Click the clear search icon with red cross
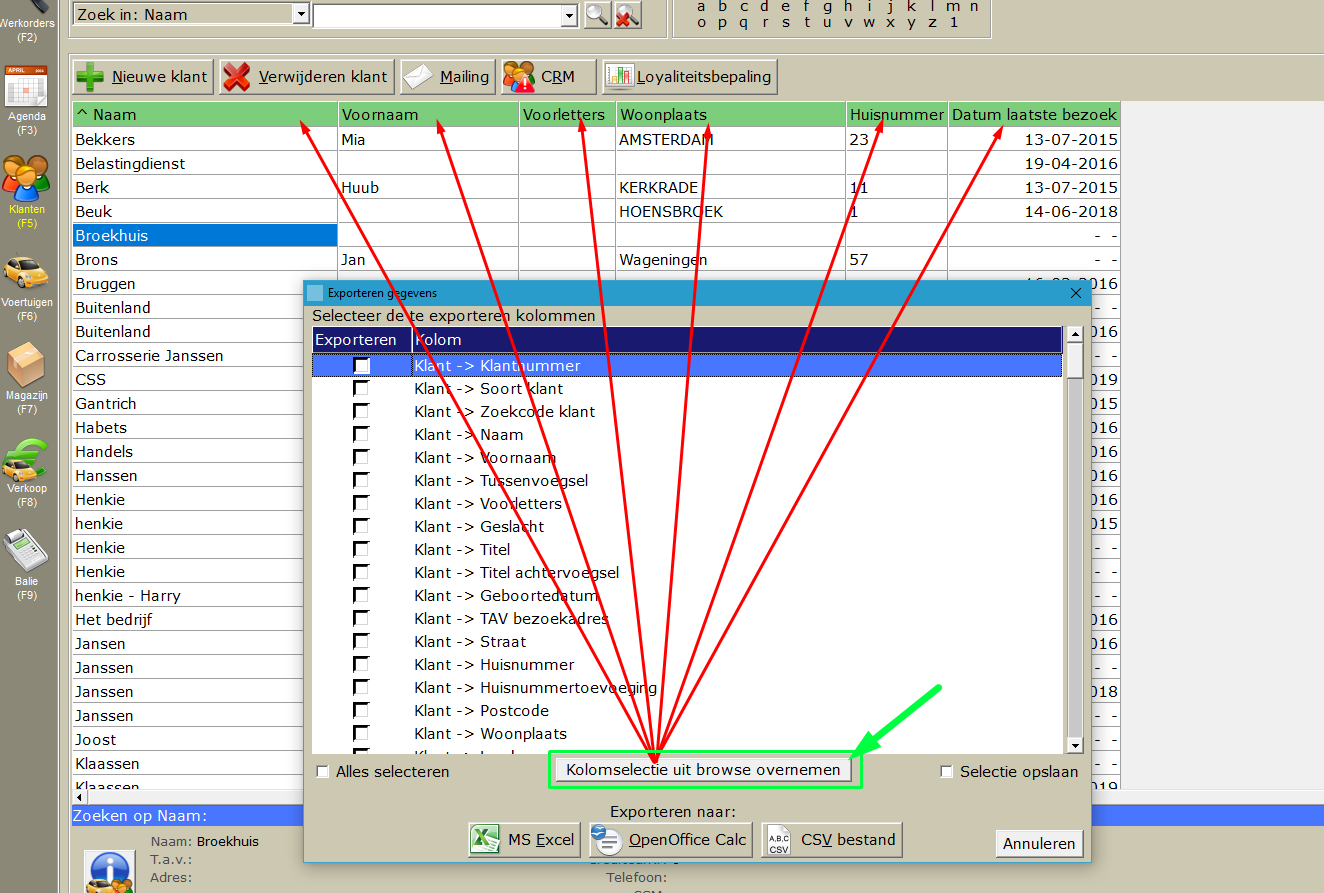This screenshot has height=893, width=1324. tap(627, 14)
